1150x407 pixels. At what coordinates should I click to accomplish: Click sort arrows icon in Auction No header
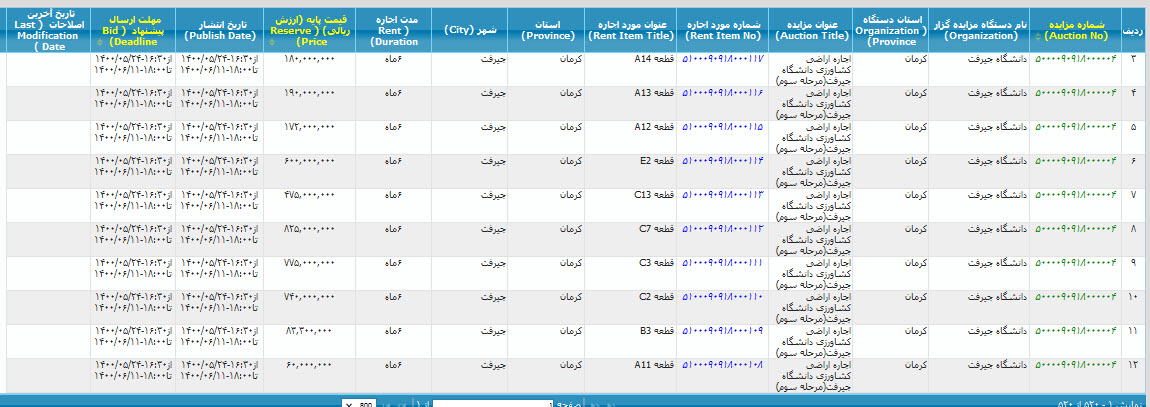tap(1038, 36)
